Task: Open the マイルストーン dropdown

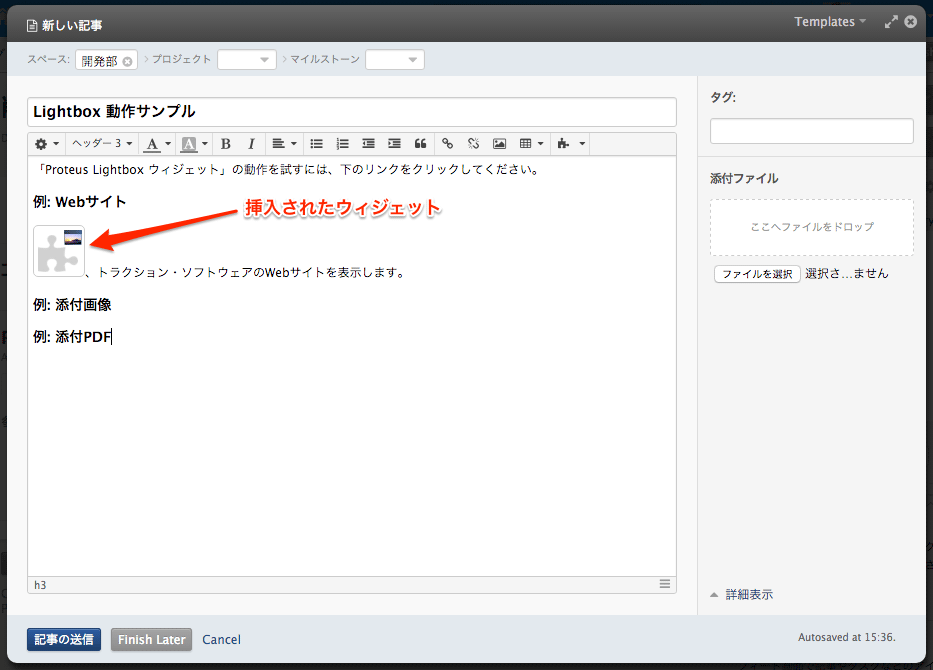Action: pos(395,60)
